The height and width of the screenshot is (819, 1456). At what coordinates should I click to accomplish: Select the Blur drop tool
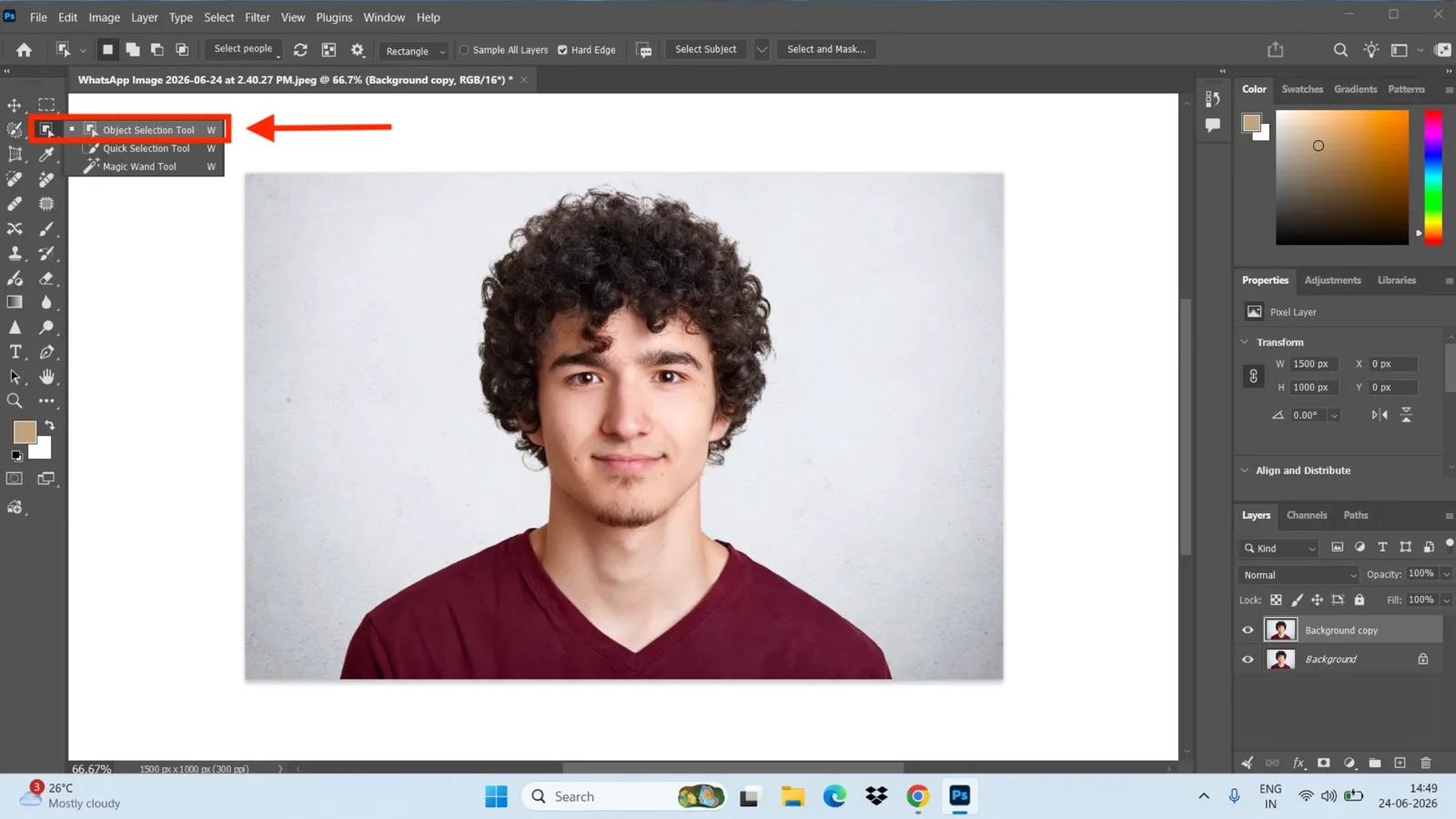tap(46, 302)
